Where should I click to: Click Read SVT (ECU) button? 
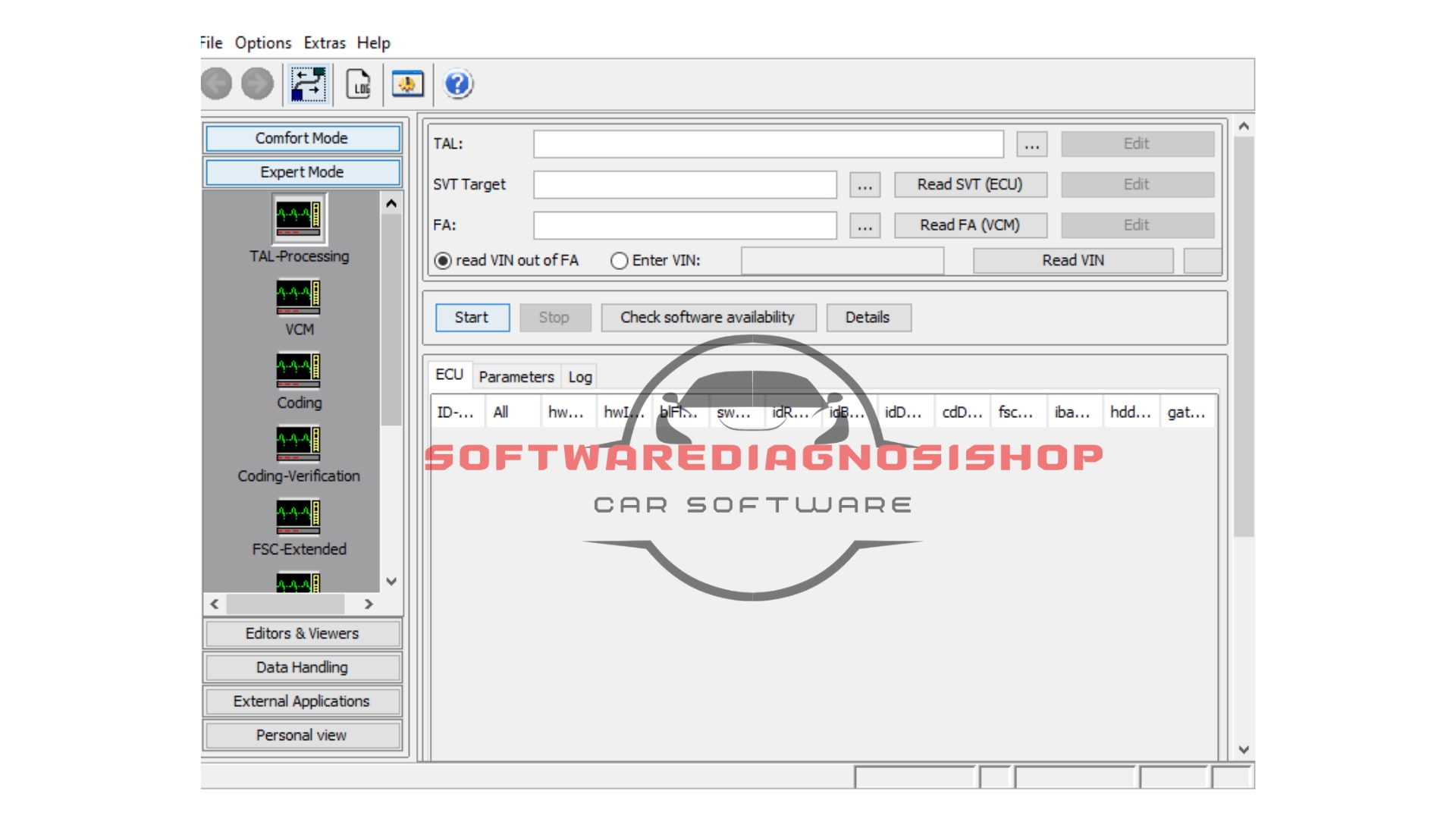pyautogui.click(x=971, y=184)
